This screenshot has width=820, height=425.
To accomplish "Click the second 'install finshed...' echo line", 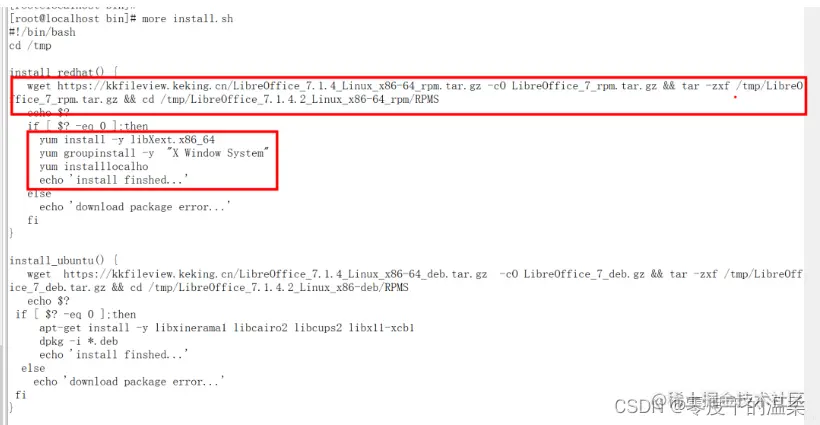I will point(113,355).
